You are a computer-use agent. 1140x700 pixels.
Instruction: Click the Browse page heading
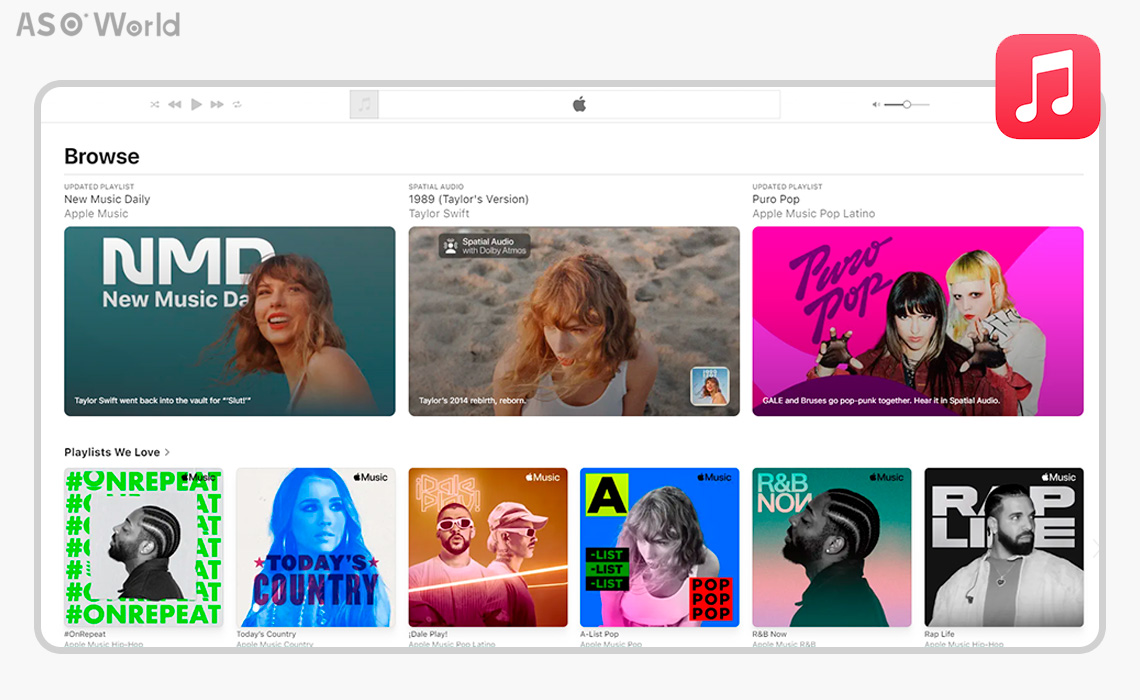102,156
